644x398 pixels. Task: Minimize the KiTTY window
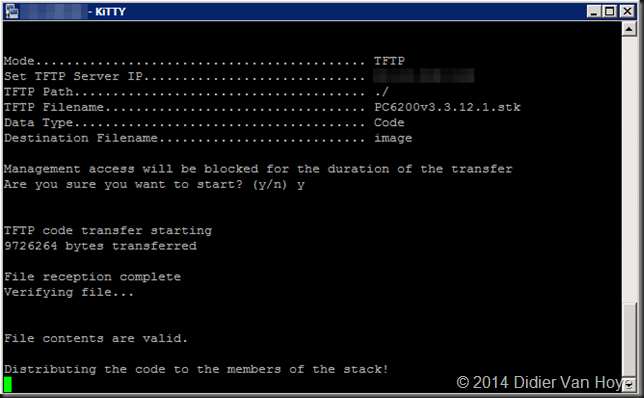593,11
